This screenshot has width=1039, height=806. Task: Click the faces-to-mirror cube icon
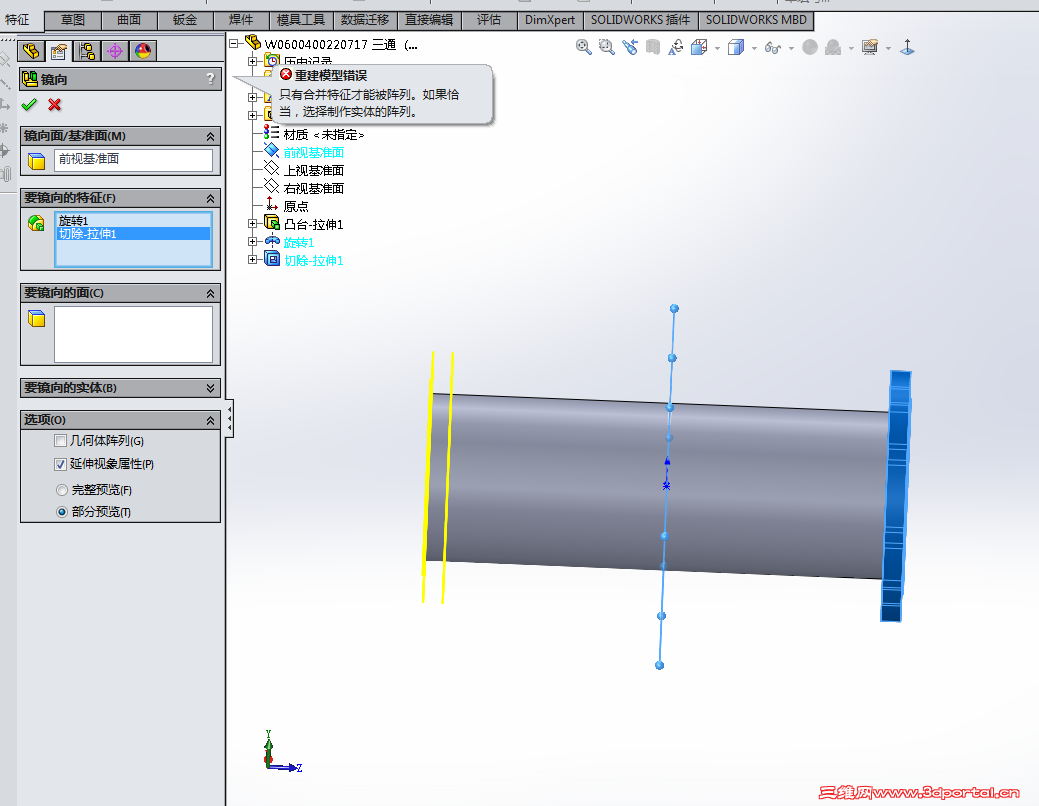36,319
